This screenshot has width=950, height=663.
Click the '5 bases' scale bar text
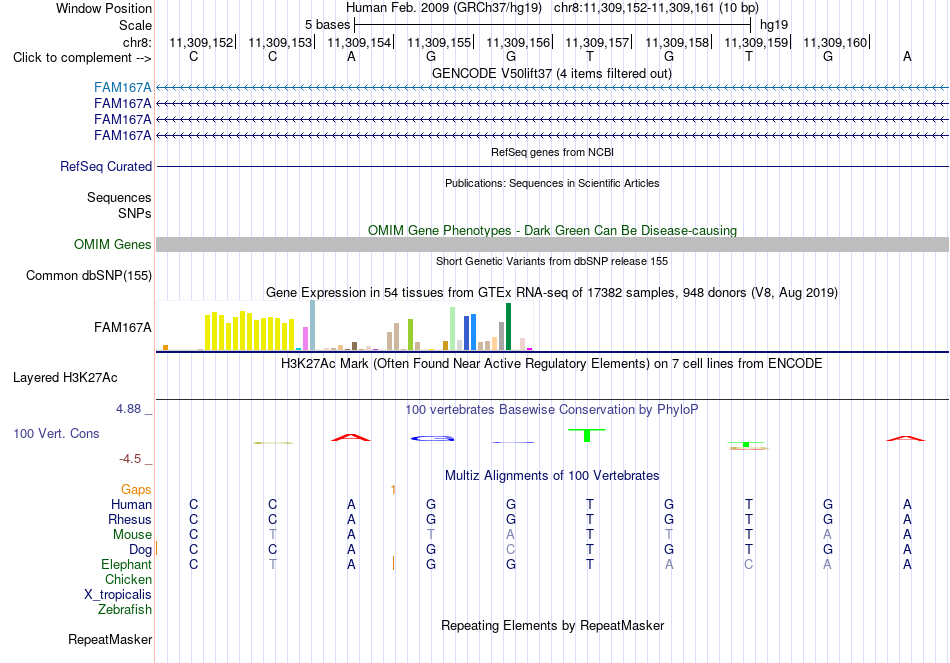click(x=327, y=25)
